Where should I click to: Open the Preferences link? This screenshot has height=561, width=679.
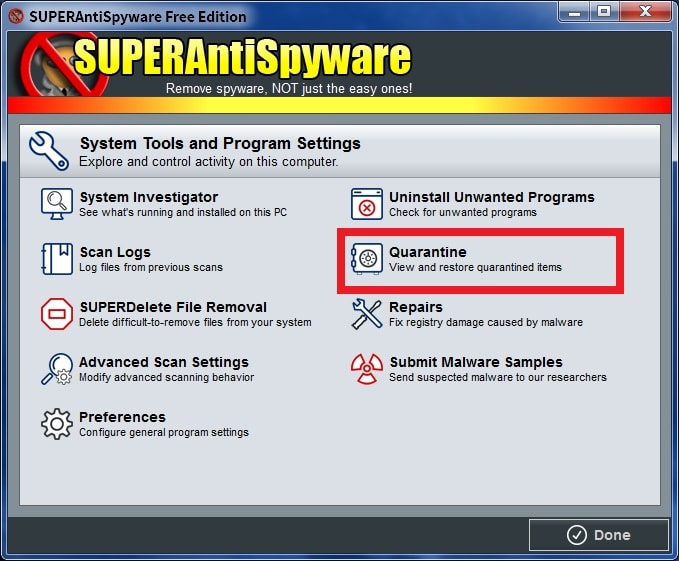122,417
